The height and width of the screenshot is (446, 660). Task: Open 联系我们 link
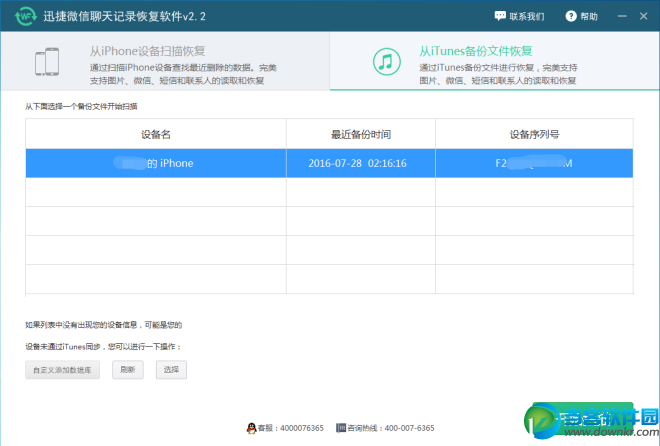tap(519, 16)
